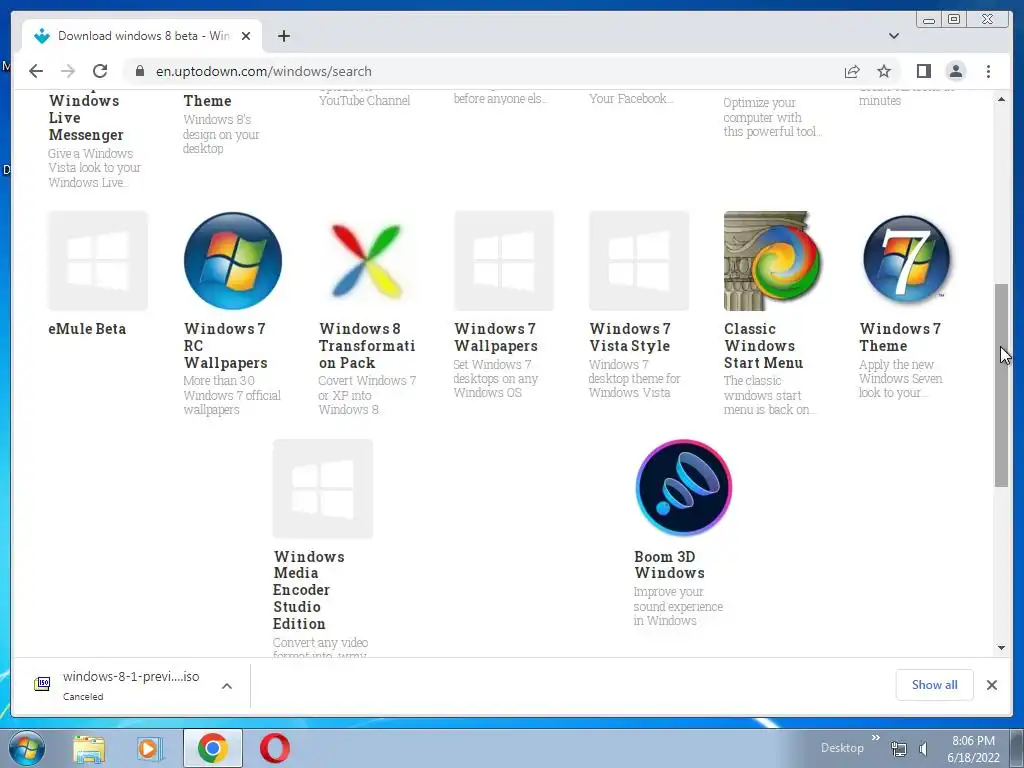Viewport: 1024px width, 768px height.
Task: Click the vertical scrollbar thumb
Action: [1001, 385]
